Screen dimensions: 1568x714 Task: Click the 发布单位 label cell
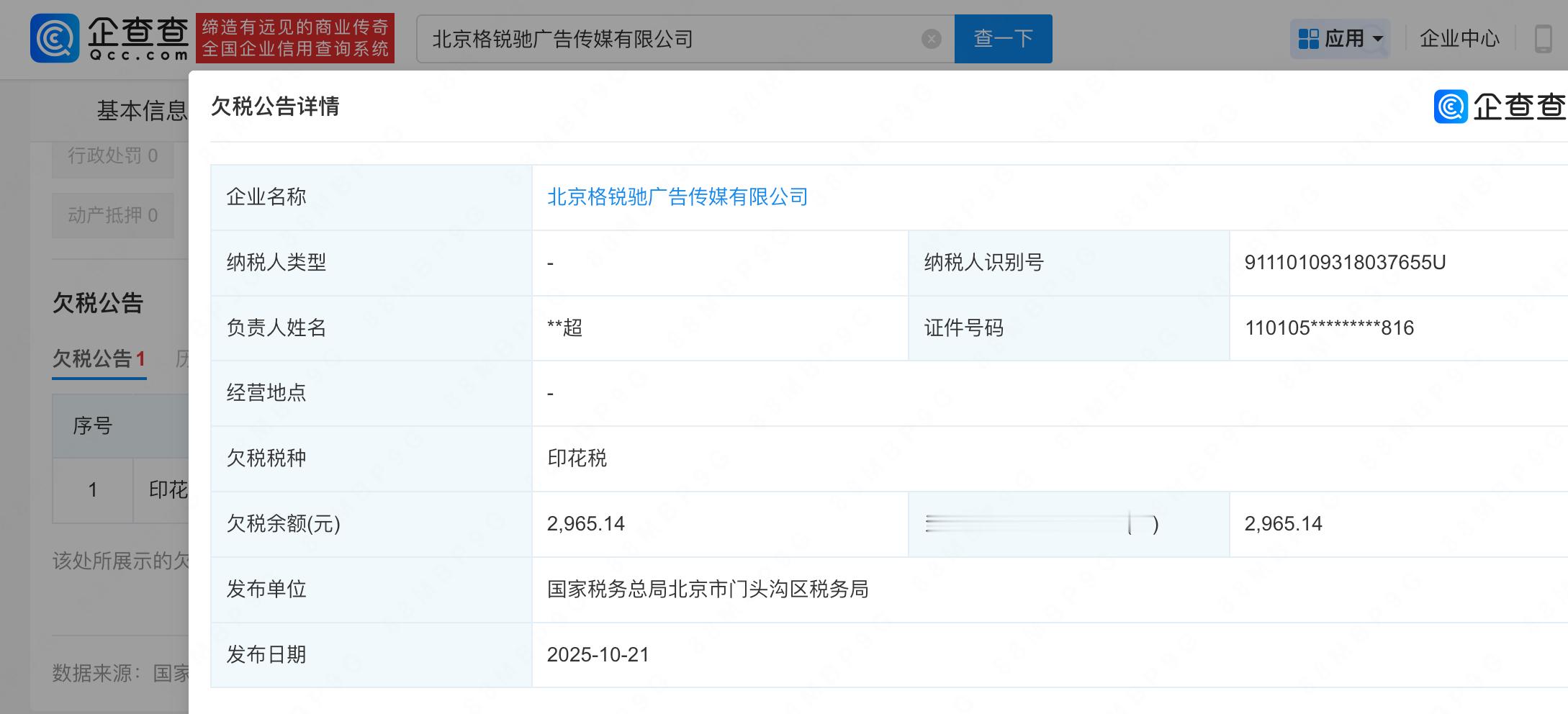(371, 589)
